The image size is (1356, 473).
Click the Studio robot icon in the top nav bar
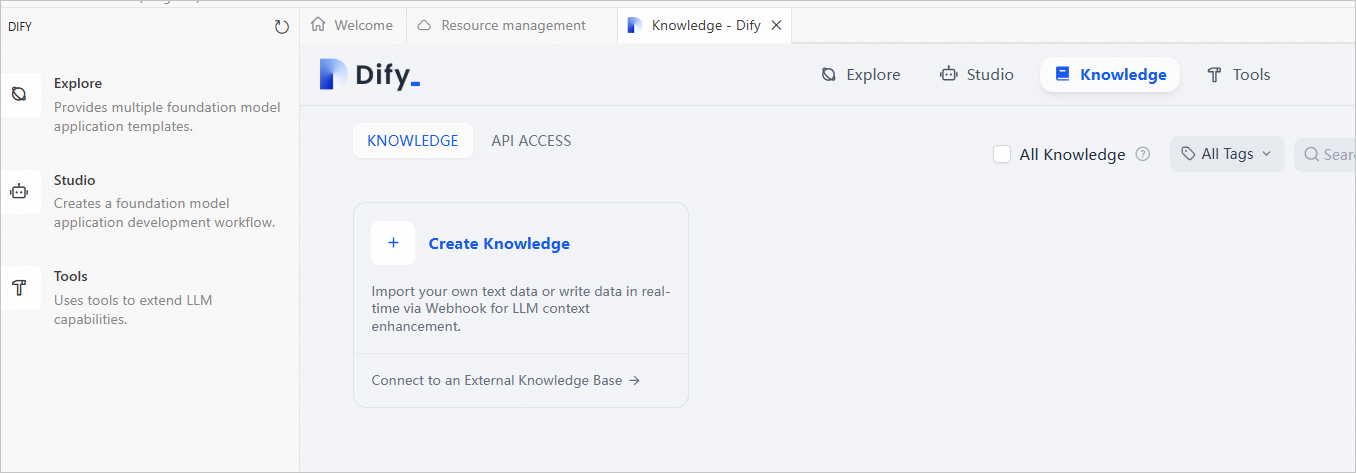click(949, 74)
